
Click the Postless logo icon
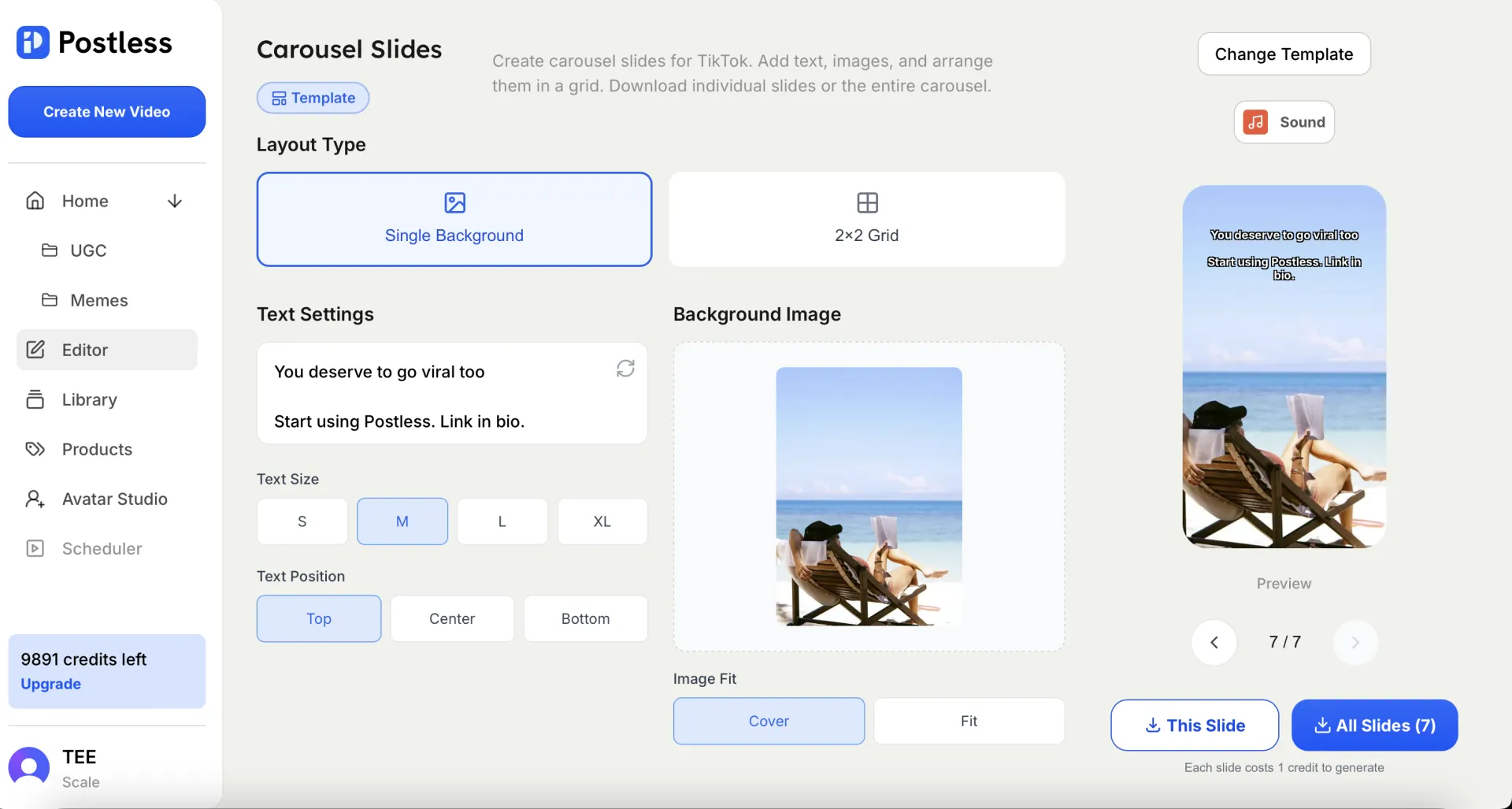tap(33, 43)
